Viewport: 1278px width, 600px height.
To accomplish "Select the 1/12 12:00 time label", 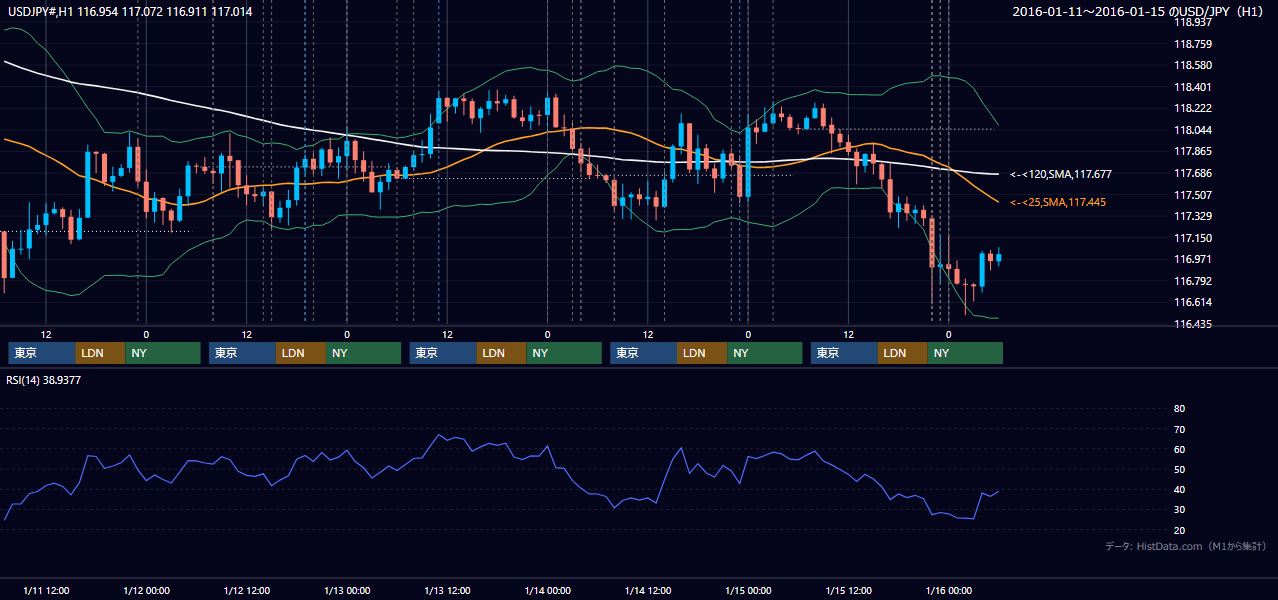I will [x=247, y=591].
